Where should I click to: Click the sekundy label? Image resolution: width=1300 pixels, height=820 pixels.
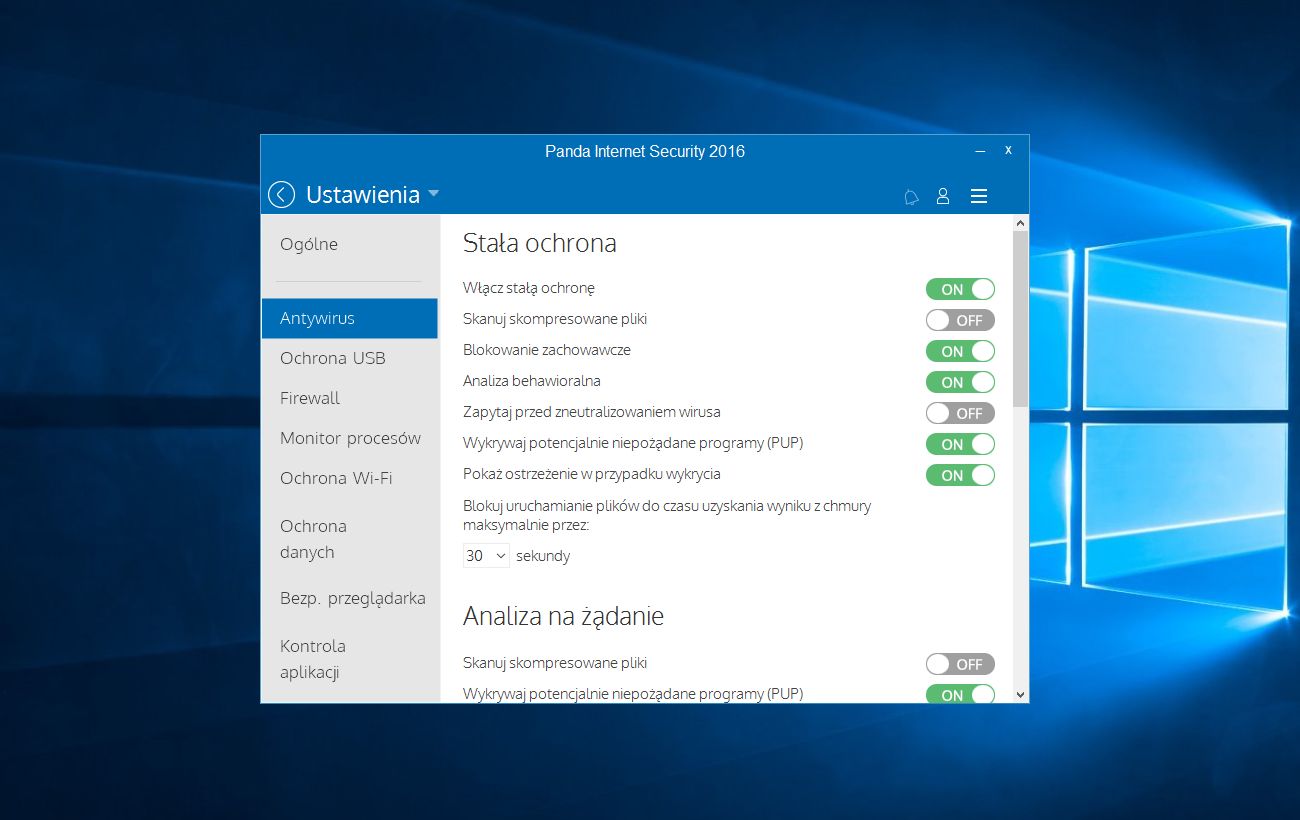point(543,556)
